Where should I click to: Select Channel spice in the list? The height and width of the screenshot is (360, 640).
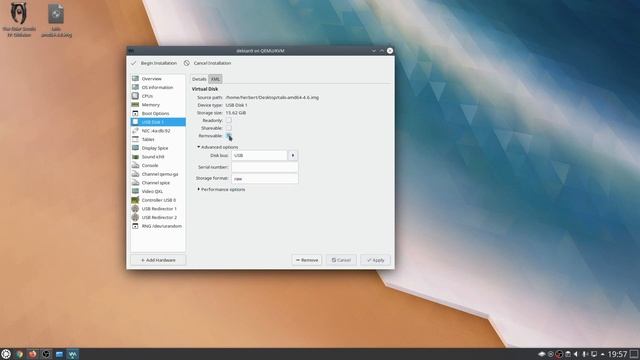[158, 182]
